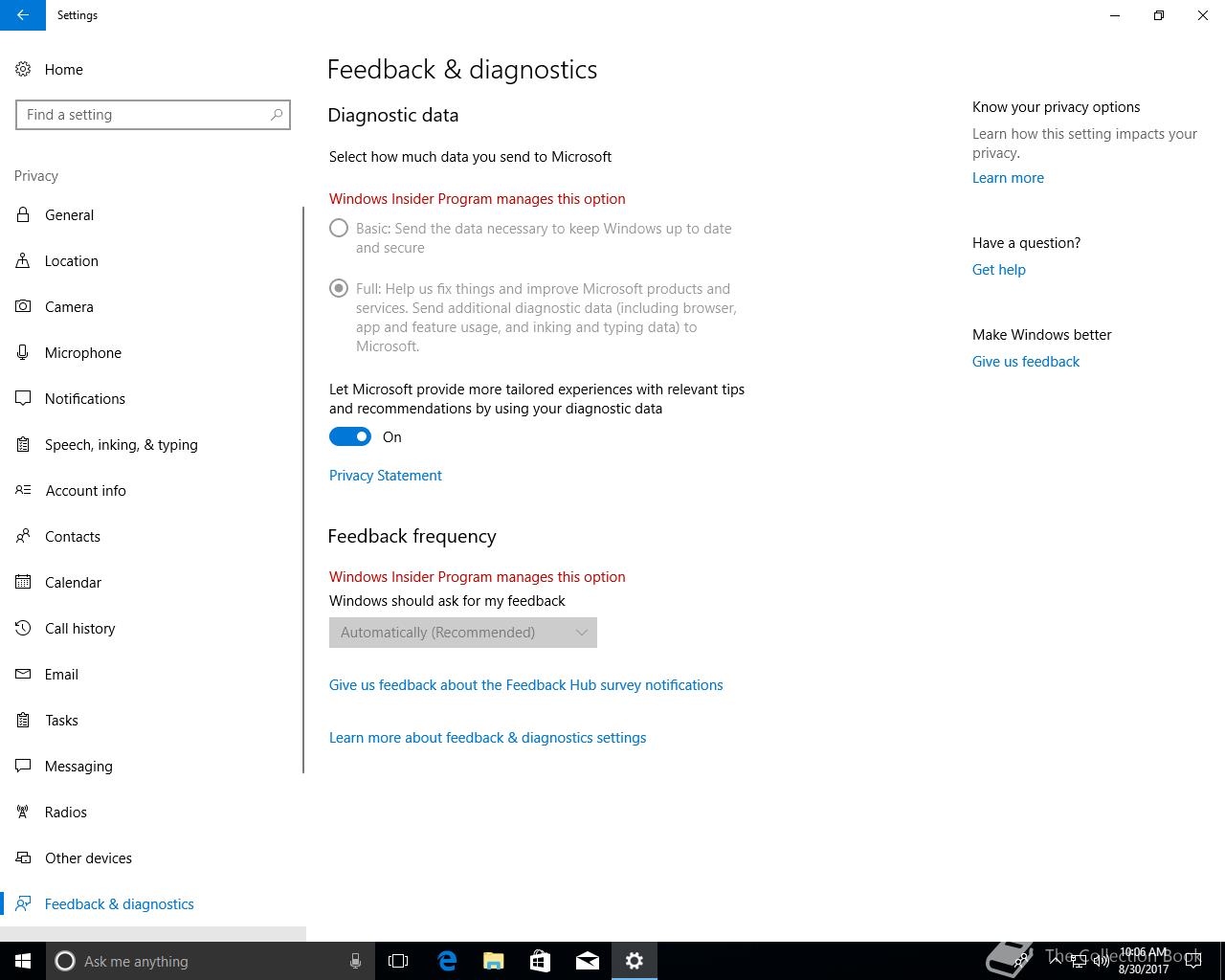
Task: Open the Privacy Statement link
Action: (386, 476)
